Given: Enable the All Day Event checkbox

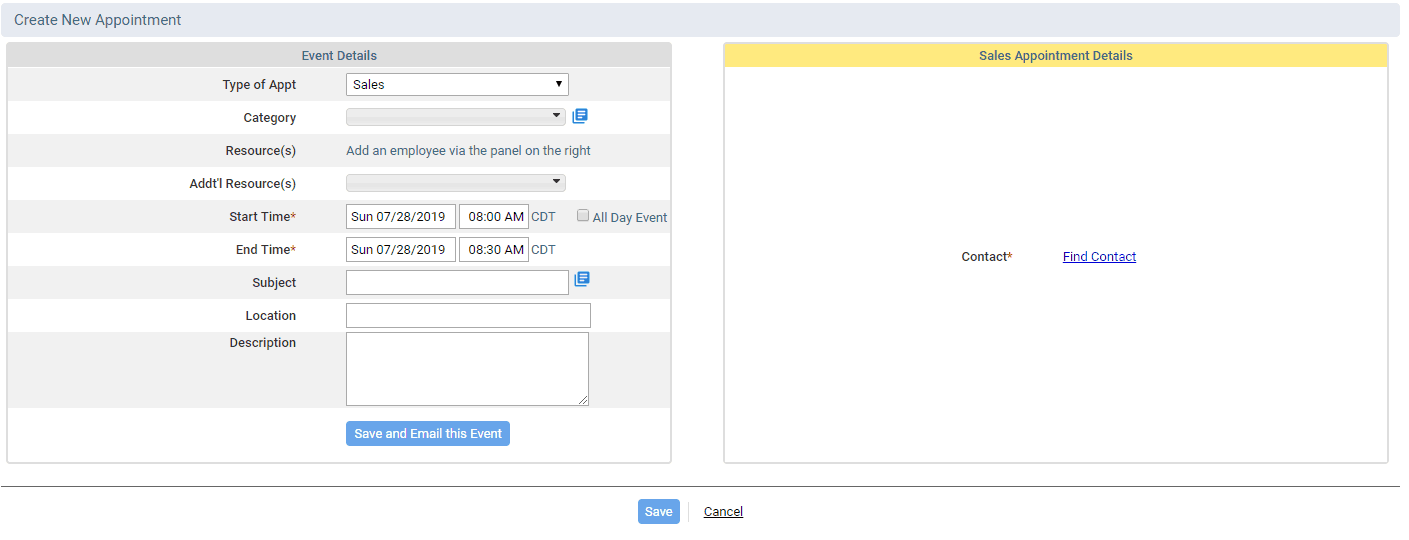Looking at the screenshot, I should (x=583, y=216).
